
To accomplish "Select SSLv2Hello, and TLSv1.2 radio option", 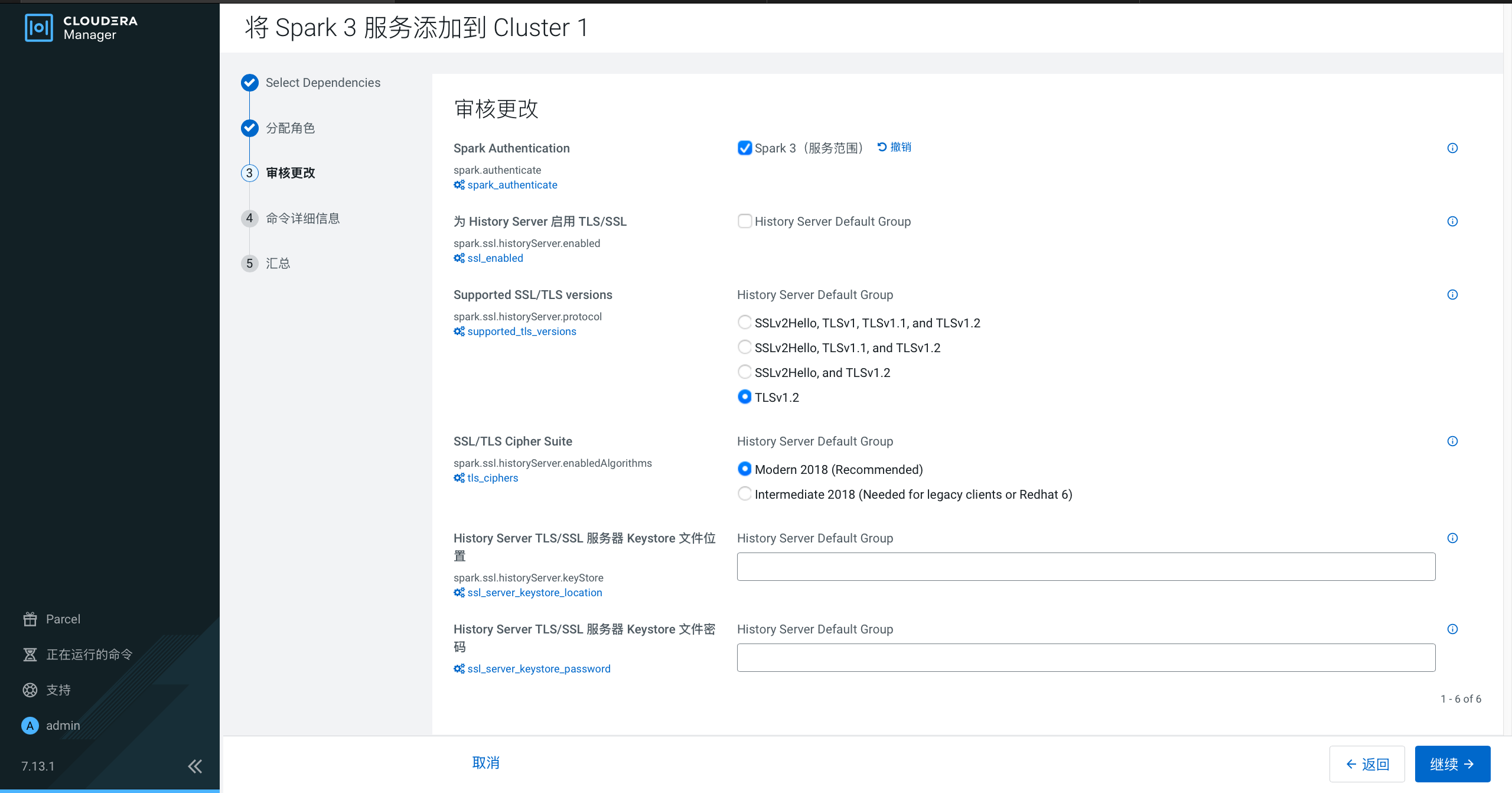I will pyautogui.click(x=745, y=372).
